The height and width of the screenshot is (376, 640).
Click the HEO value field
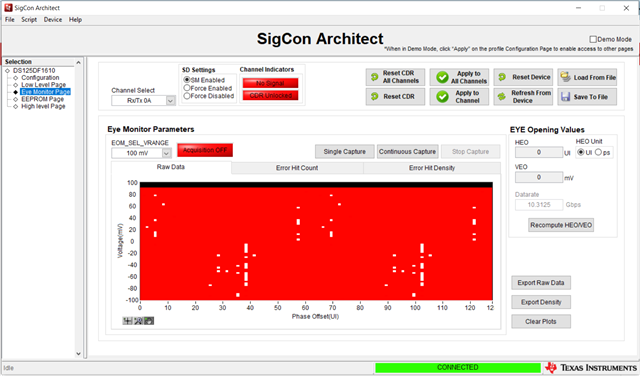[x=539, y=152]
